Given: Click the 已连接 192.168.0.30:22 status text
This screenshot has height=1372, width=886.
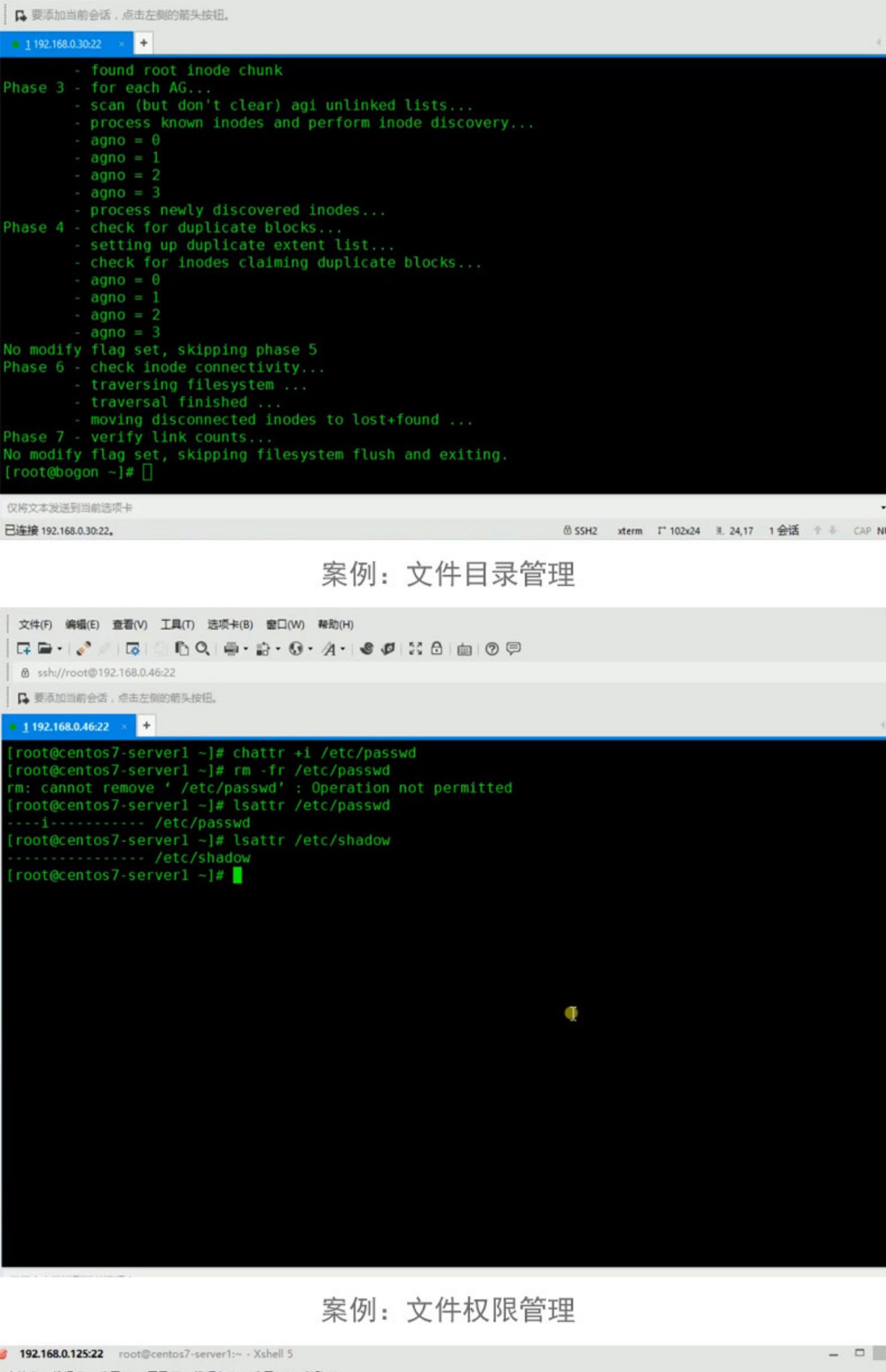Looking at the screenshot, I should [59, 531].
